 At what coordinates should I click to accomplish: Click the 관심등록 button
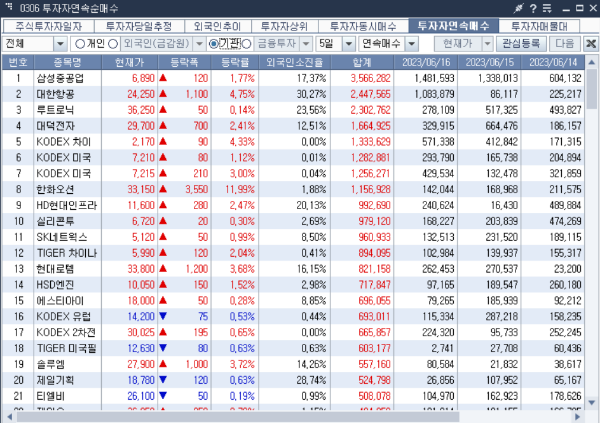click(521, 44)
